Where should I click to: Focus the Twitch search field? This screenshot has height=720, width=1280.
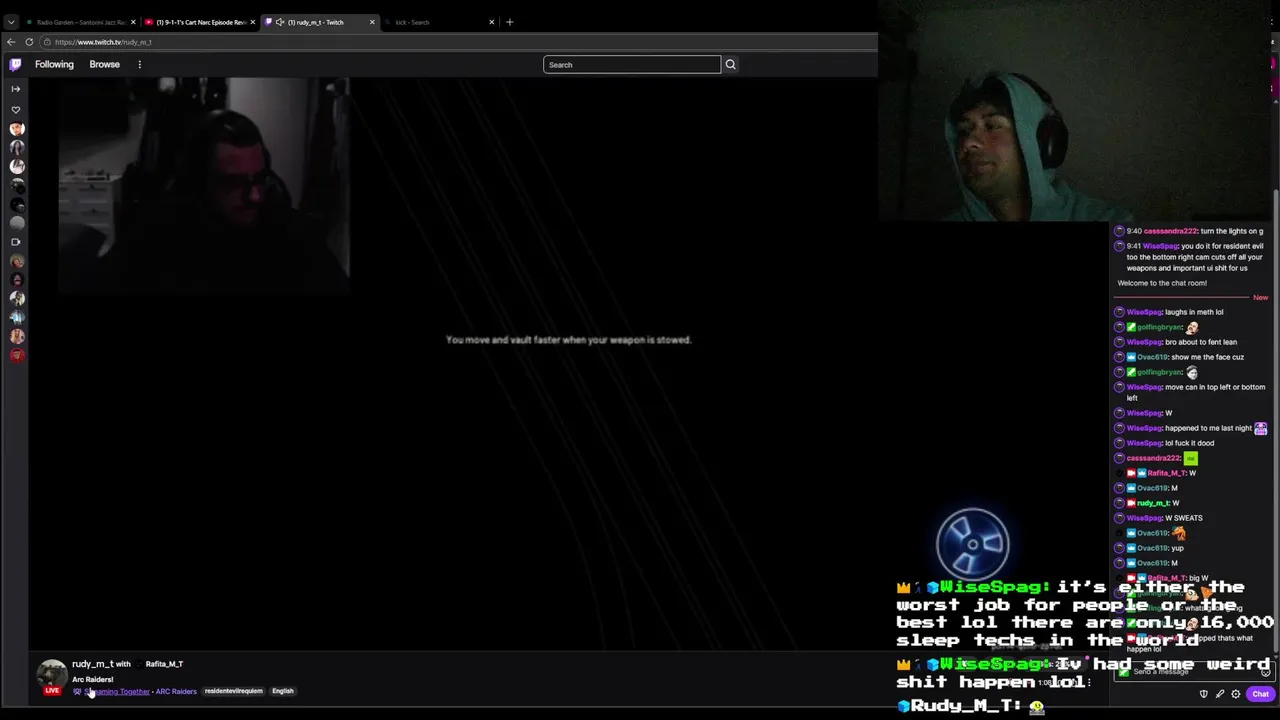tap(631, 65)
